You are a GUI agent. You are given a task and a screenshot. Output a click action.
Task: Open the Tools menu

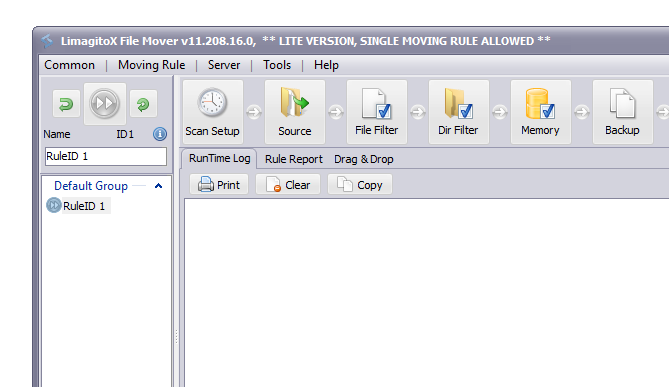[x=277, y=65]
